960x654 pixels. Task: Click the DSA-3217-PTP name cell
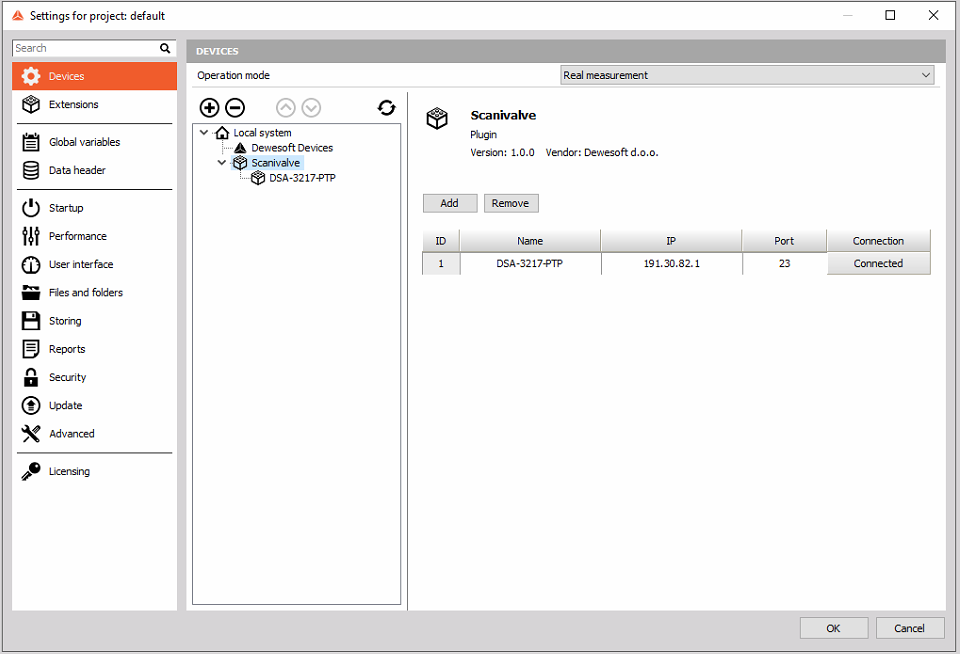pyautogui.click(x=530, y=263)
